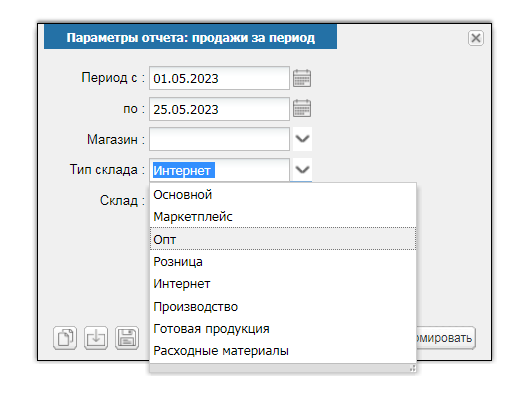Click the 'Период с' date field
518x394 pixels.
tap(219, 78)
